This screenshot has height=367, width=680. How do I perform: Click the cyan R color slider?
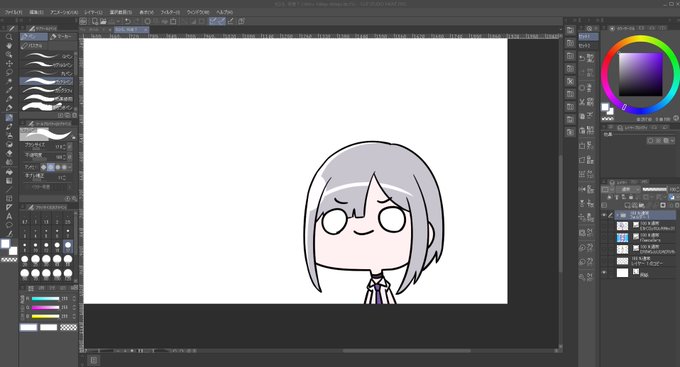click(x=45, y=299)
